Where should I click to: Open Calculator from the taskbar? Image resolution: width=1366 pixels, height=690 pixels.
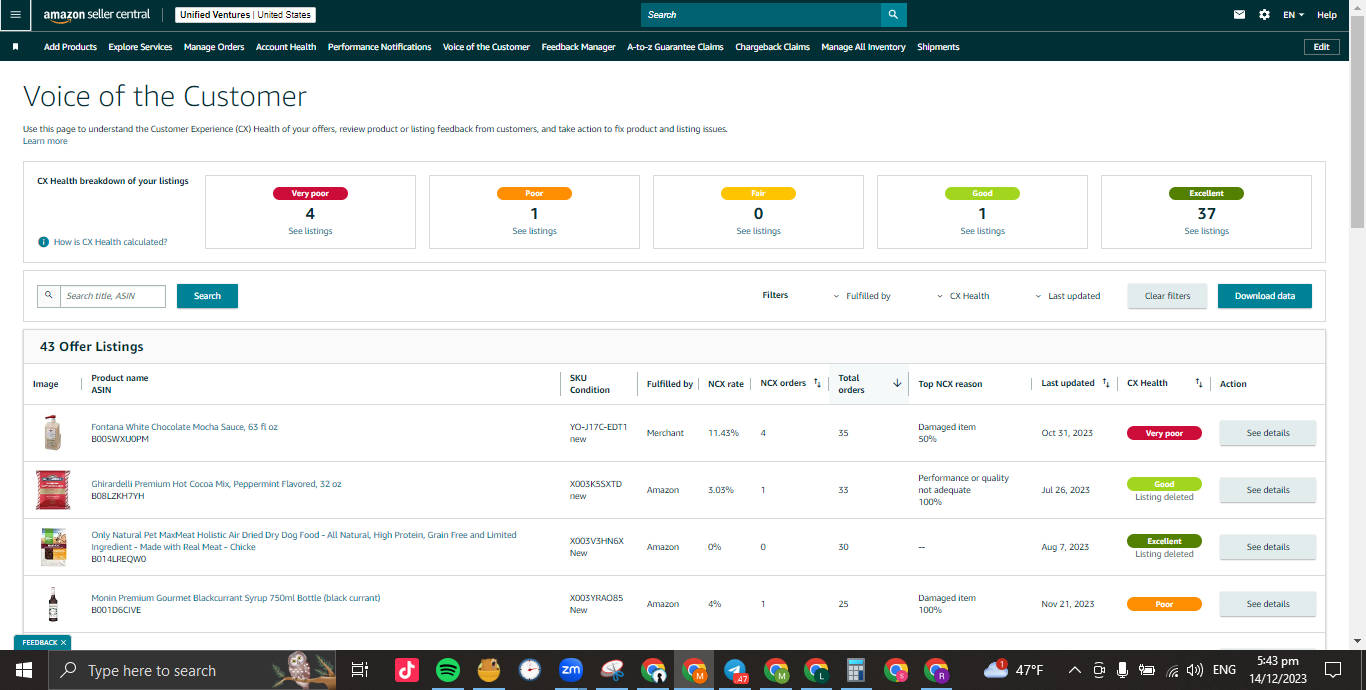pyautogui.click(x=855, y=670)
